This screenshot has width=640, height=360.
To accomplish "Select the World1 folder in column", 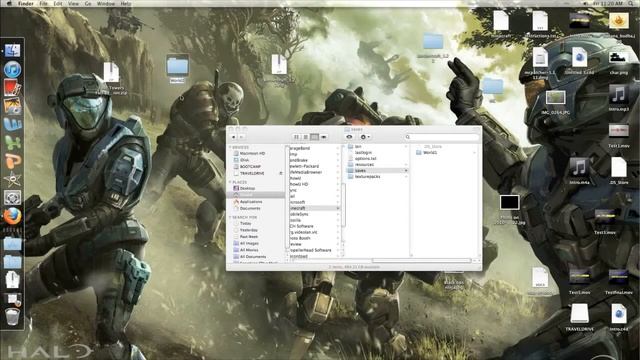I will [x=446, y=153].
